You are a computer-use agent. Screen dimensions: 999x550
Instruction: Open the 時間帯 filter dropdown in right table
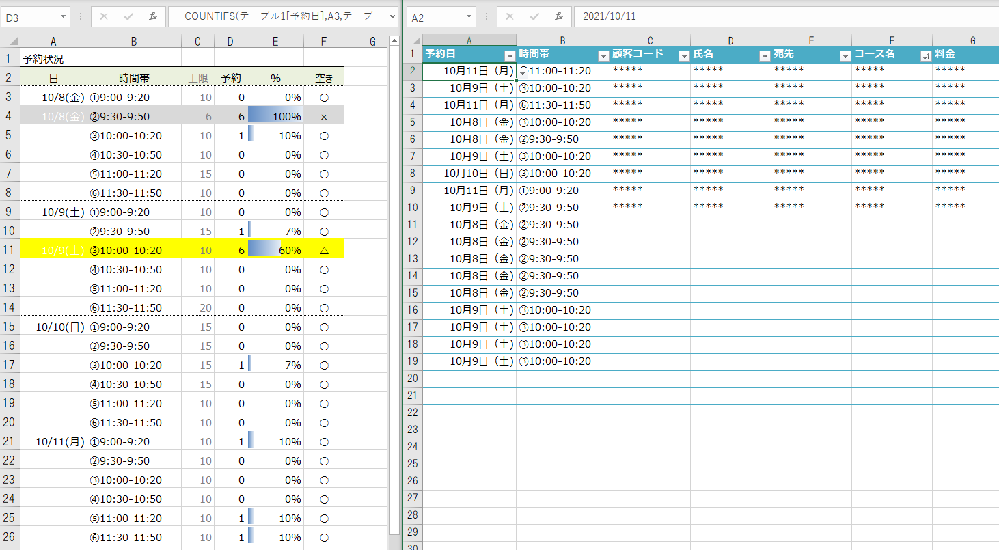(x=603, y=56)
